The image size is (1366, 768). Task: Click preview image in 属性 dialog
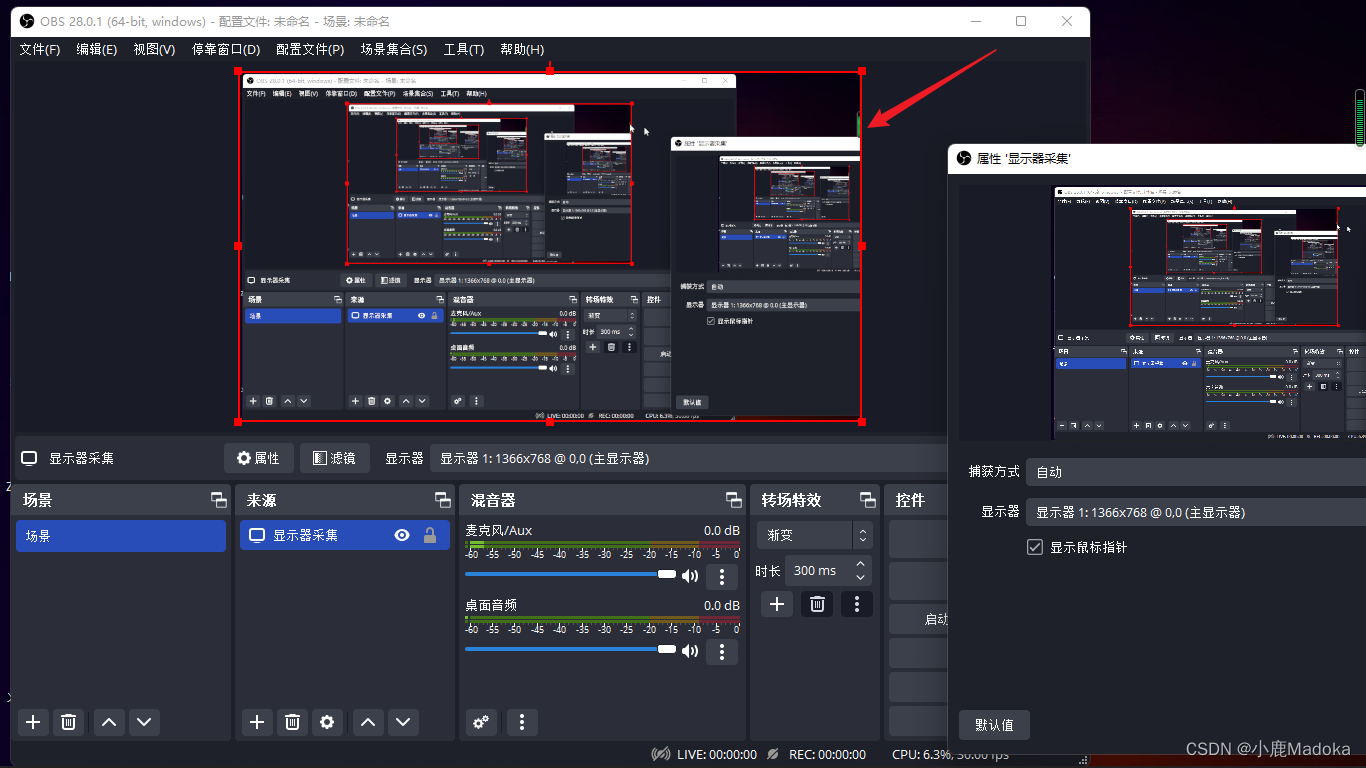coord(1209,312)
